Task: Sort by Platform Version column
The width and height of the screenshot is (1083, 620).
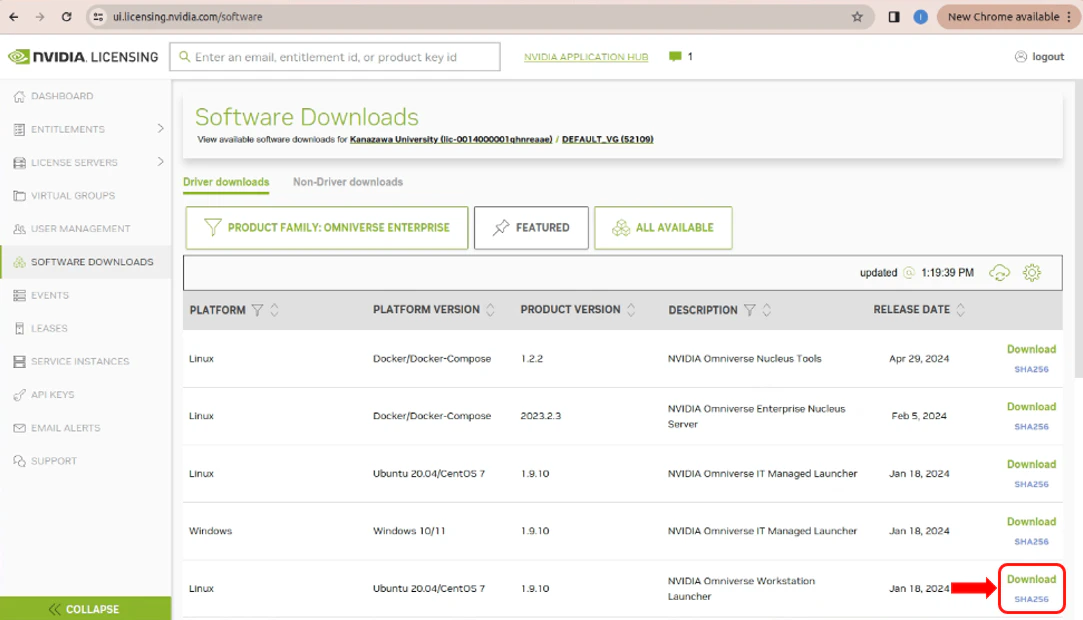Action: pyautogui.click(x=490, y=310)
